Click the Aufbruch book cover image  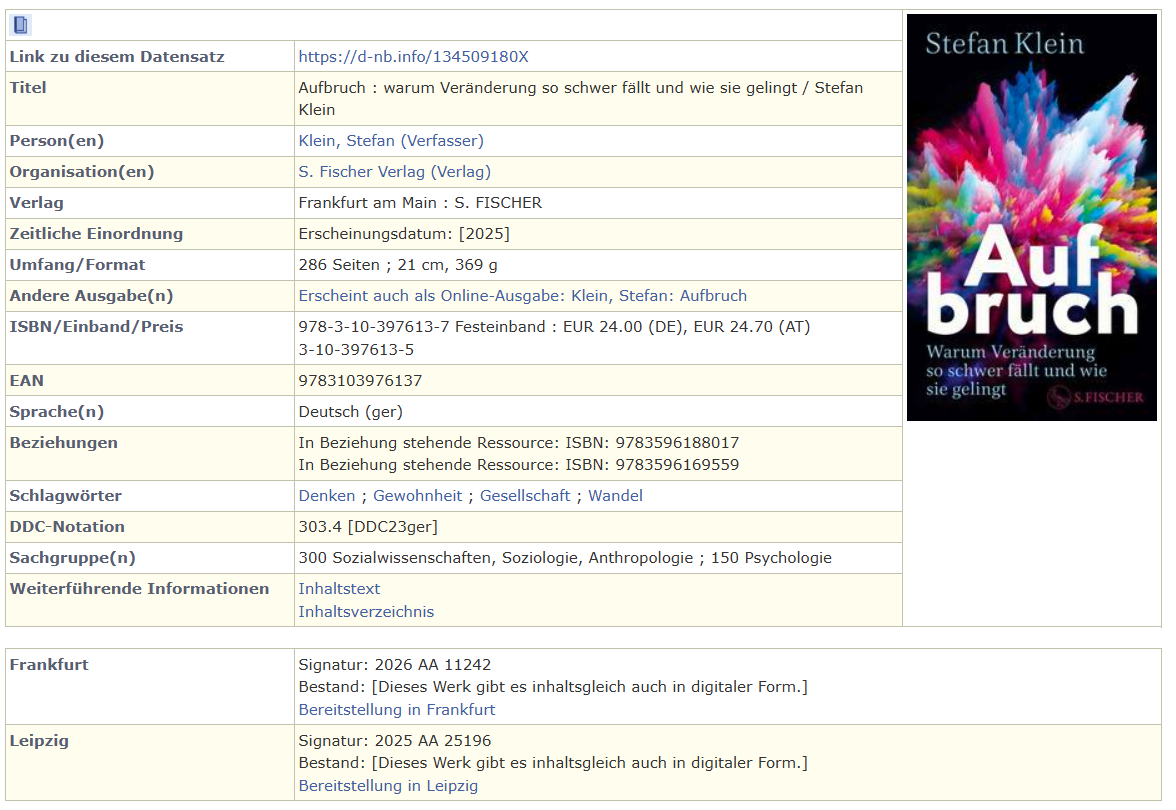(x=1031, y=218)
